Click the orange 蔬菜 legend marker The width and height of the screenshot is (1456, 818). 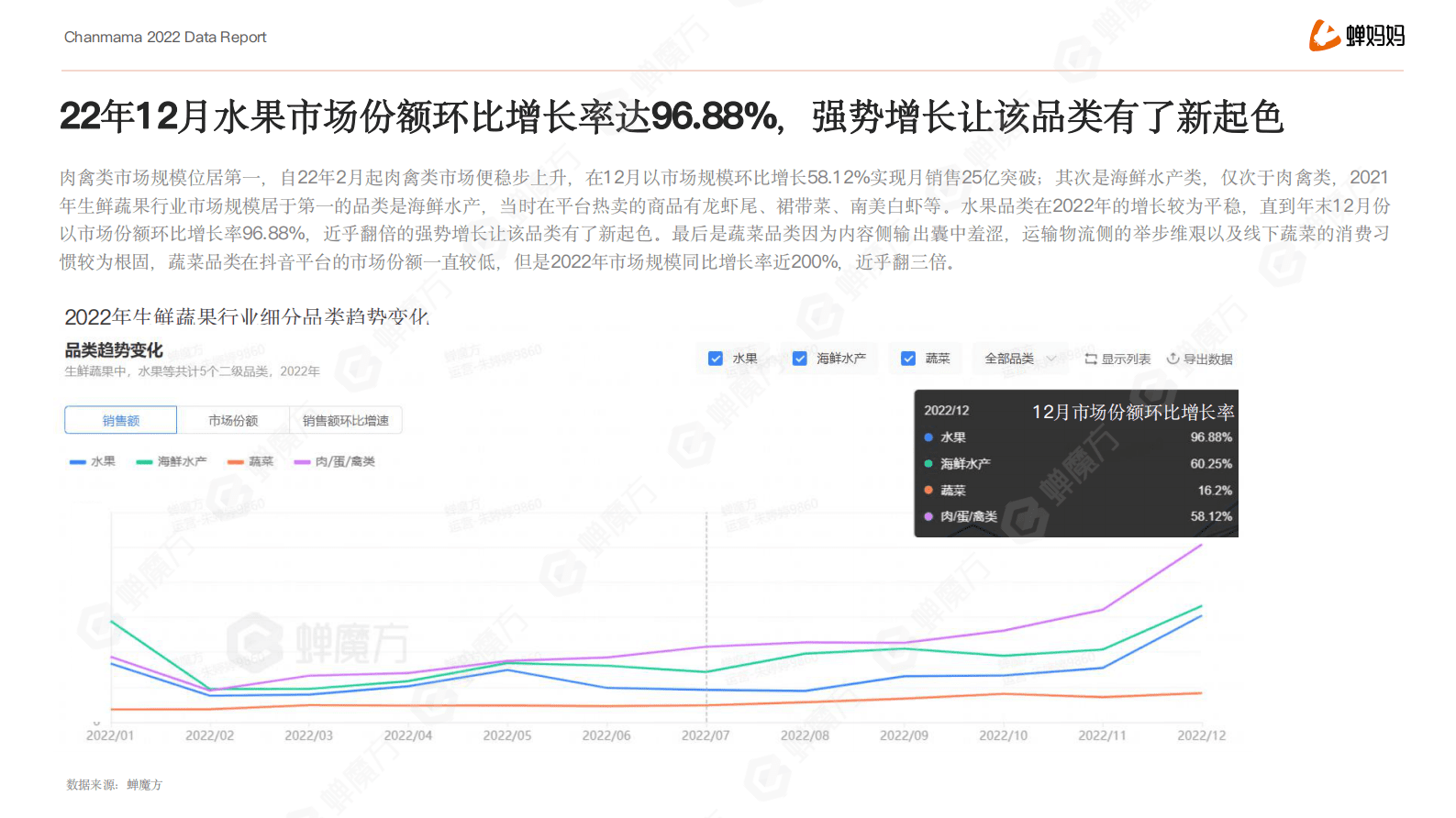coord(236,462)
